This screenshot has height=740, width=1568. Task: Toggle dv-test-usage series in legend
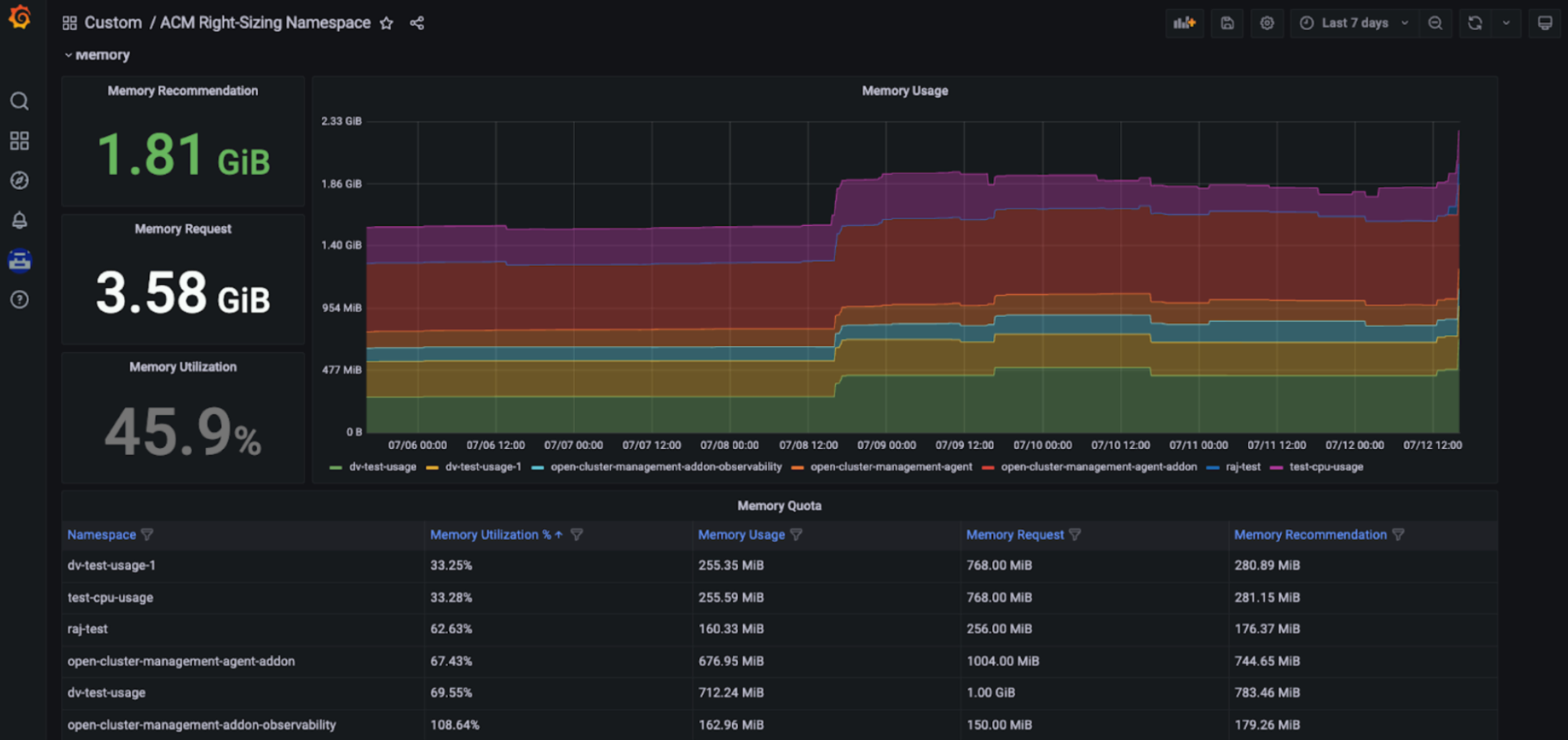tap(382, 467)
